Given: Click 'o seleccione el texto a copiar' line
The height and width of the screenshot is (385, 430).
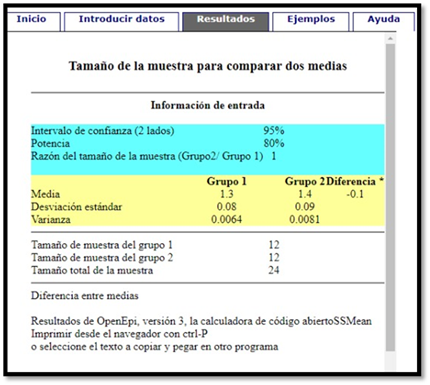Looking at the screenshot, I should pyautogui.click(x=155, y=347).
